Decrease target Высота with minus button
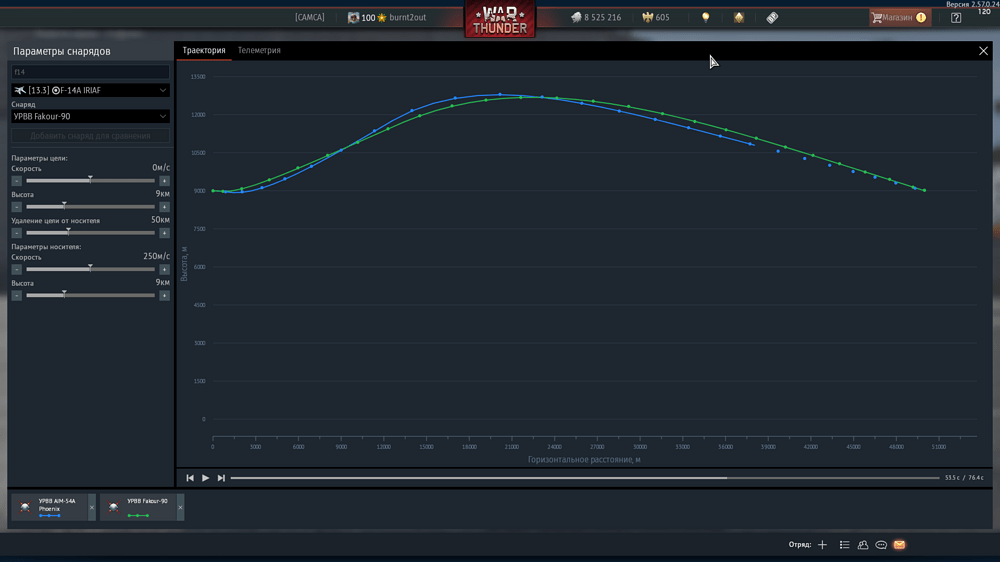 (17, 207)
